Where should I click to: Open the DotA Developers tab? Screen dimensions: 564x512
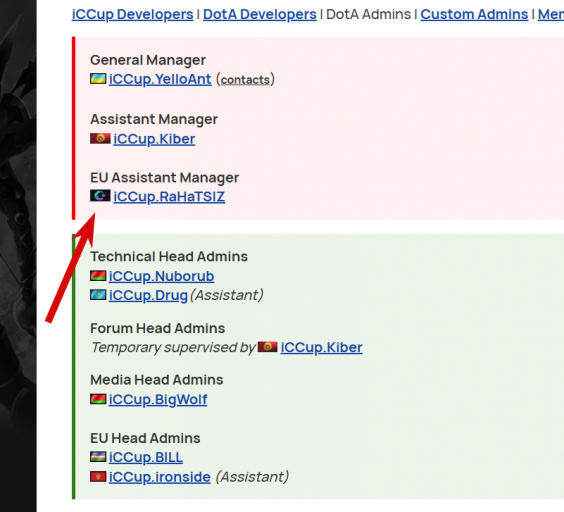click(x=260, y=14)
